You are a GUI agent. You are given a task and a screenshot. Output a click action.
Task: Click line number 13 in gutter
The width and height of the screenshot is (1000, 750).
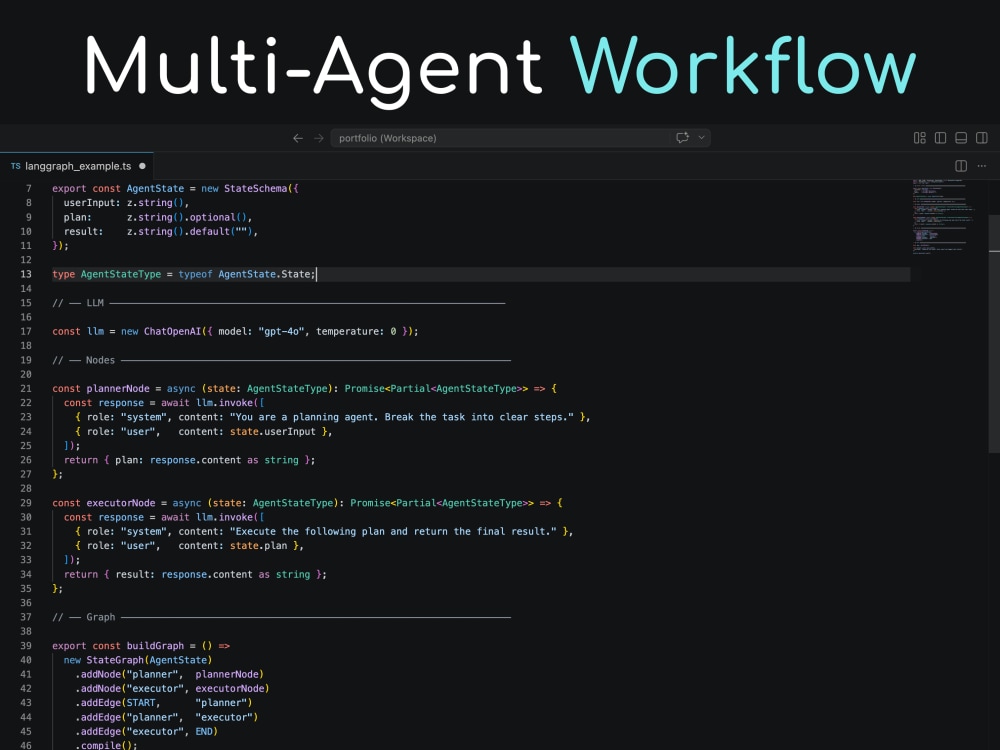(x=26, y=274)
